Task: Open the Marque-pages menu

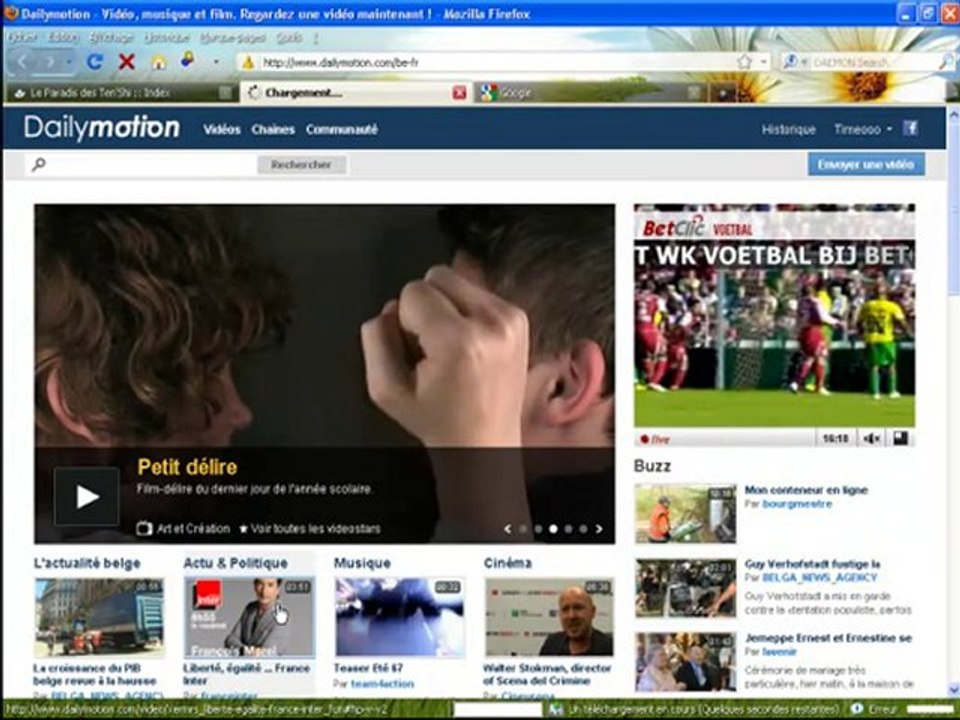Action: point(233,38)
